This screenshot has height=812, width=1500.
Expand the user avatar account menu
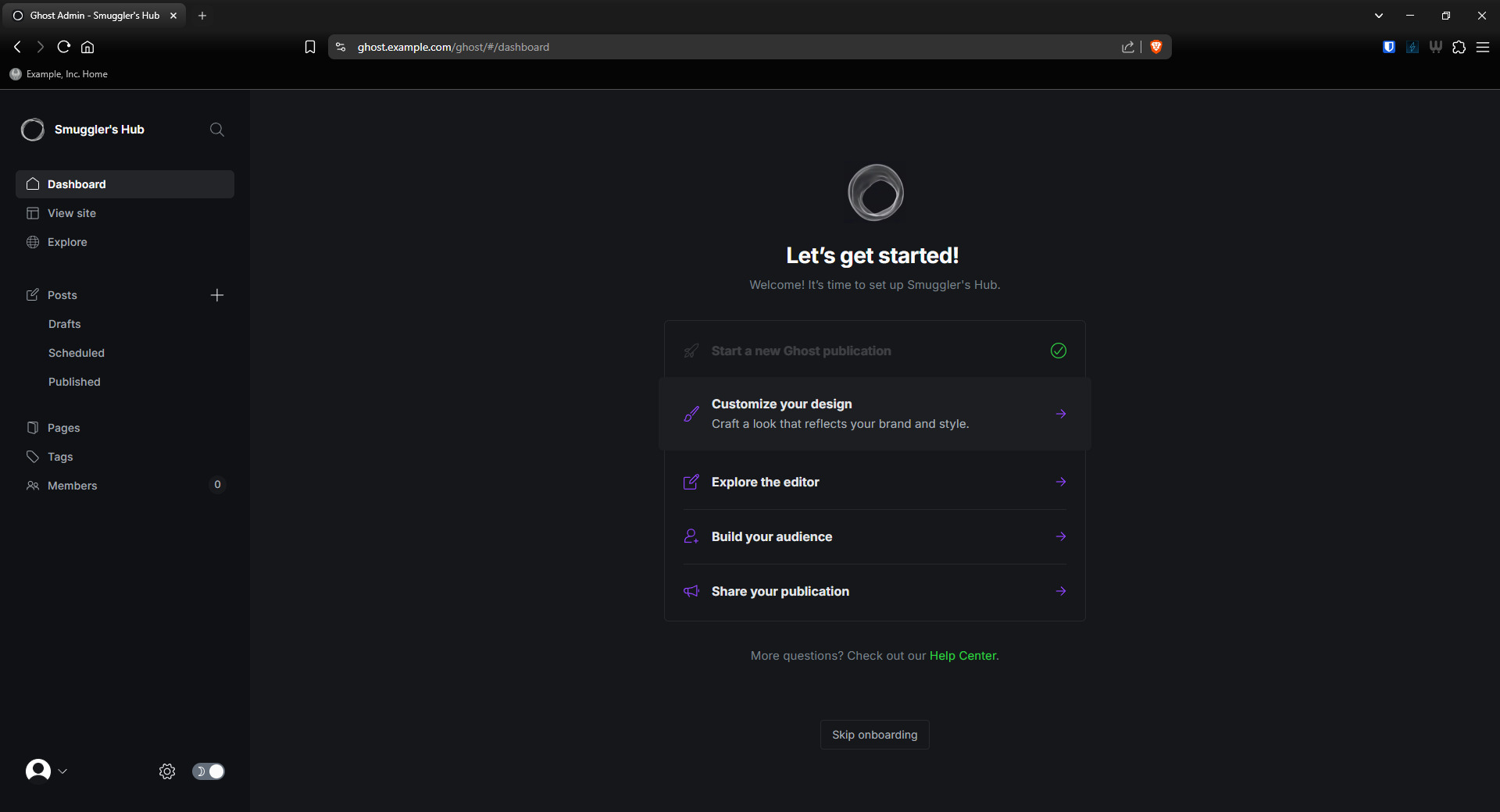pyautogui.click(x=46, y=771)
